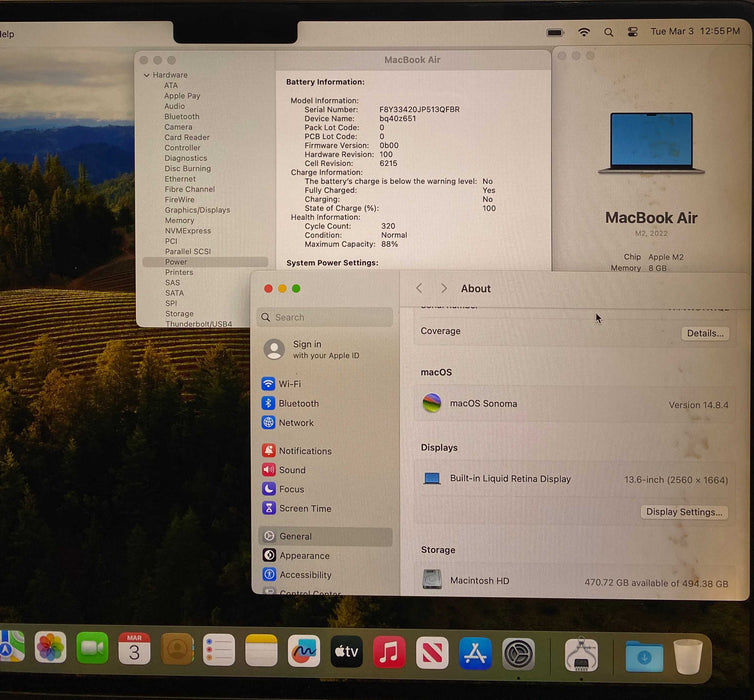This screenshot has width=754, height=700.
Task: Open Apple TV app in Dock
Action: pyautogui.click(x=347, y=651)
